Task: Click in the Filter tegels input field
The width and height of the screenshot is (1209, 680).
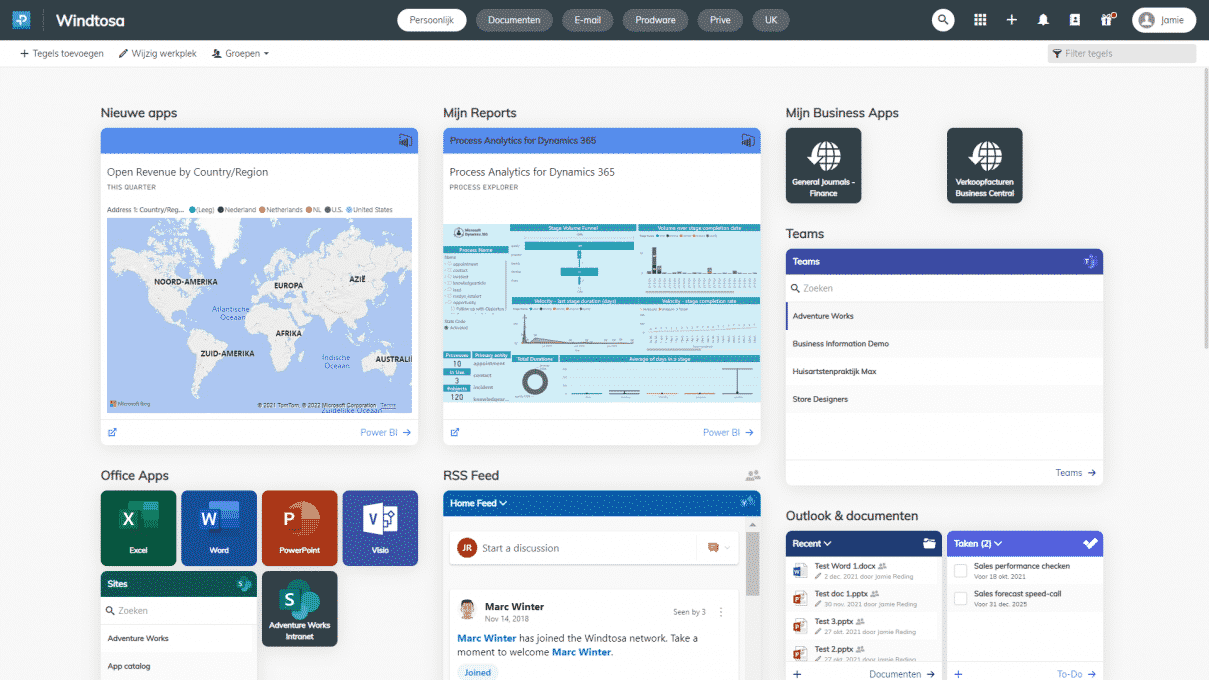Action: (1122, 54)
